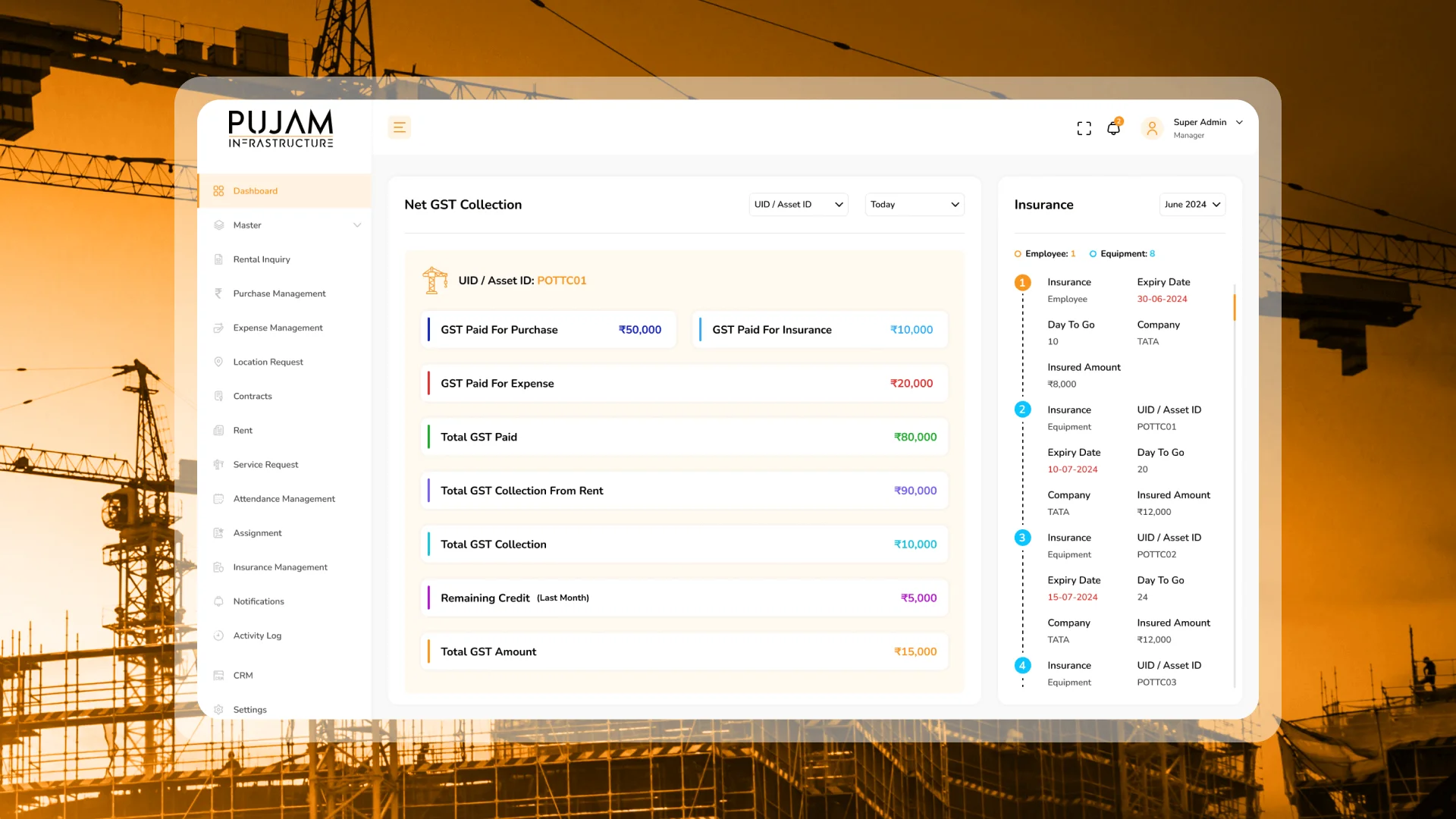Click the Insurance panel vertical scrollbar

[1234, 307]
